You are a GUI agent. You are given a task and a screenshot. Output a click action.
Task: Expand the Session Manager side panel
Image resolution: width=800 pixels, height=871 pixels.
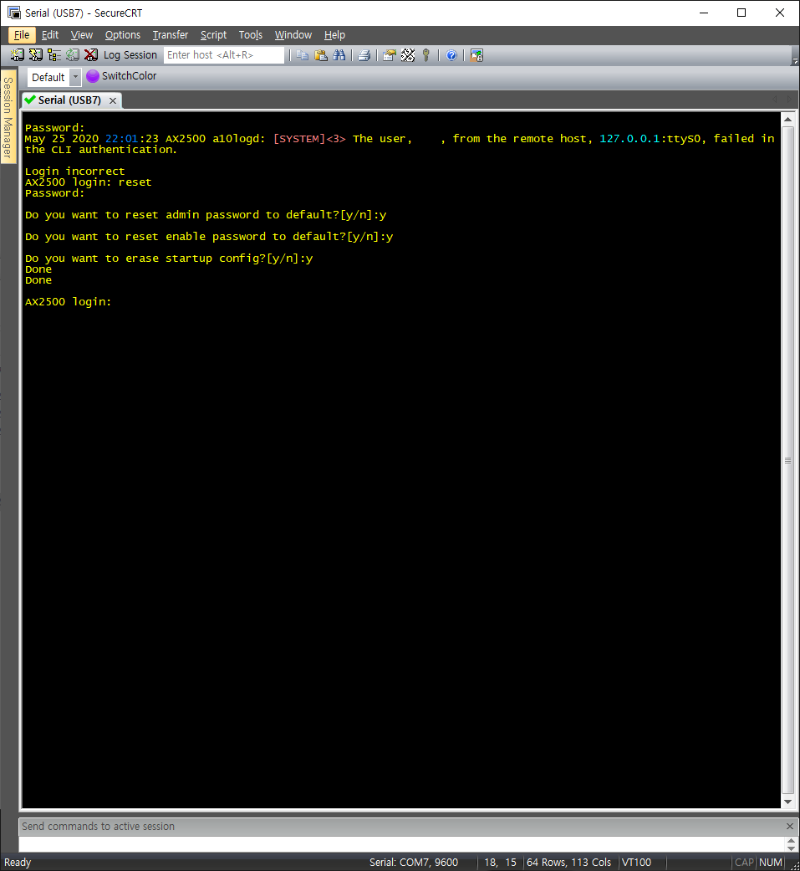8,117
